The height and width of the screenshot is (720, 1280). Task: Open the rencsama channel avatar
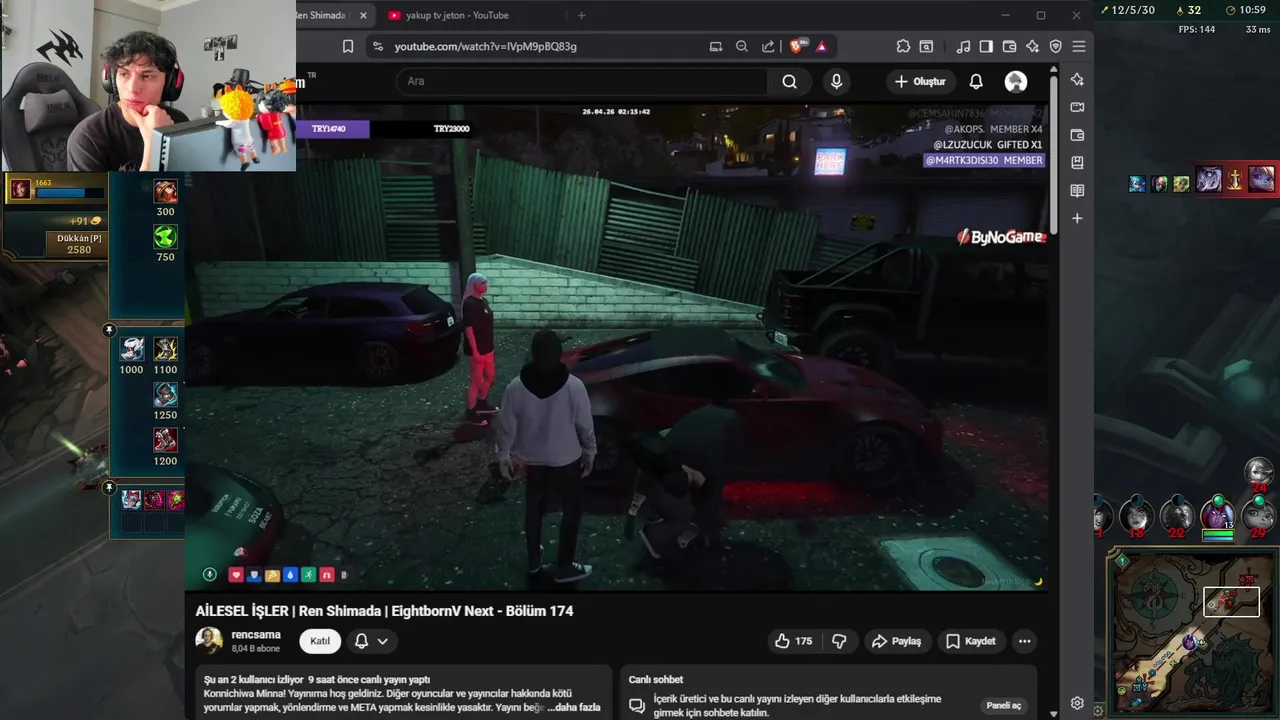(209, 640)
